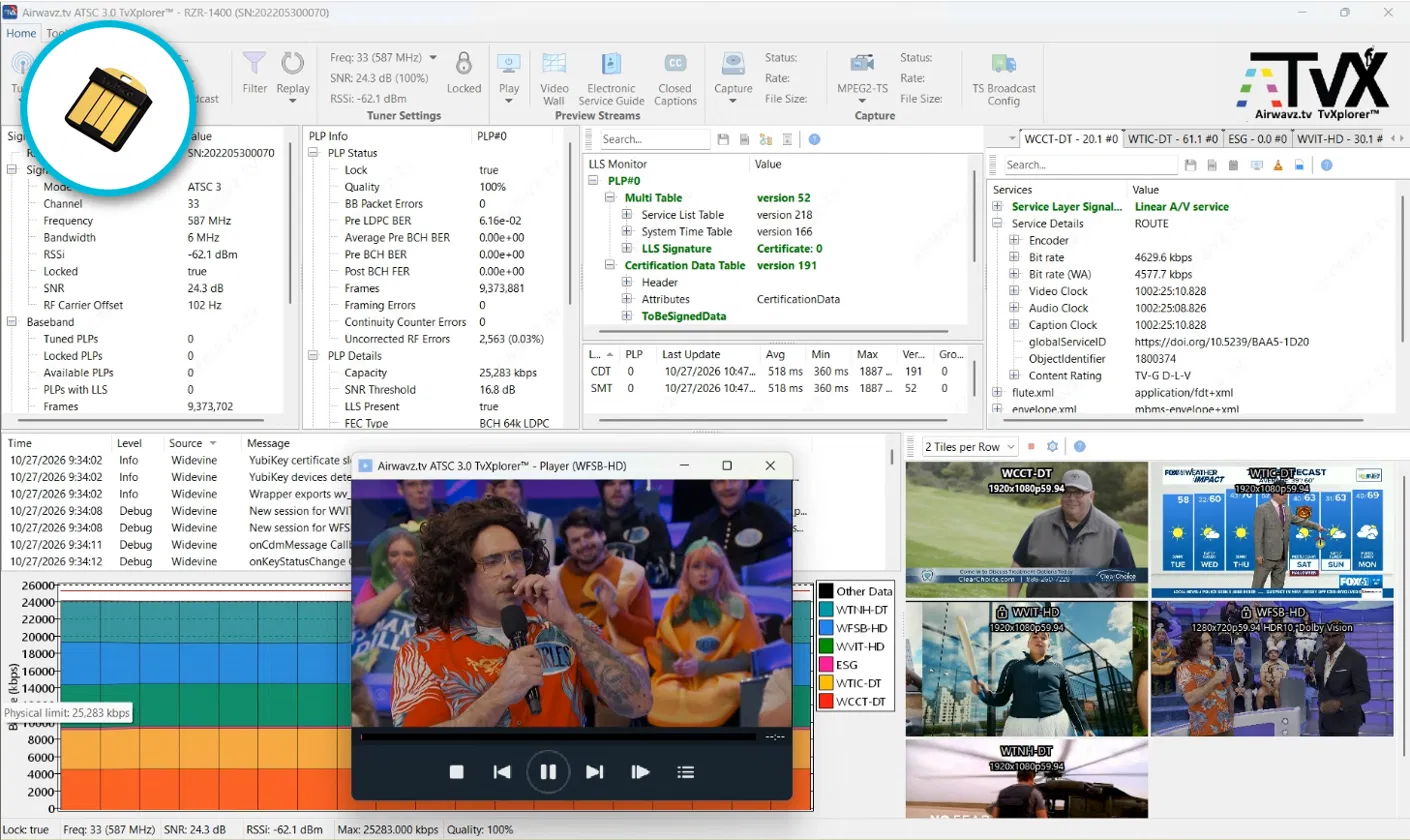
Task: Expand the Service List Table node
Action: [627, 215]
